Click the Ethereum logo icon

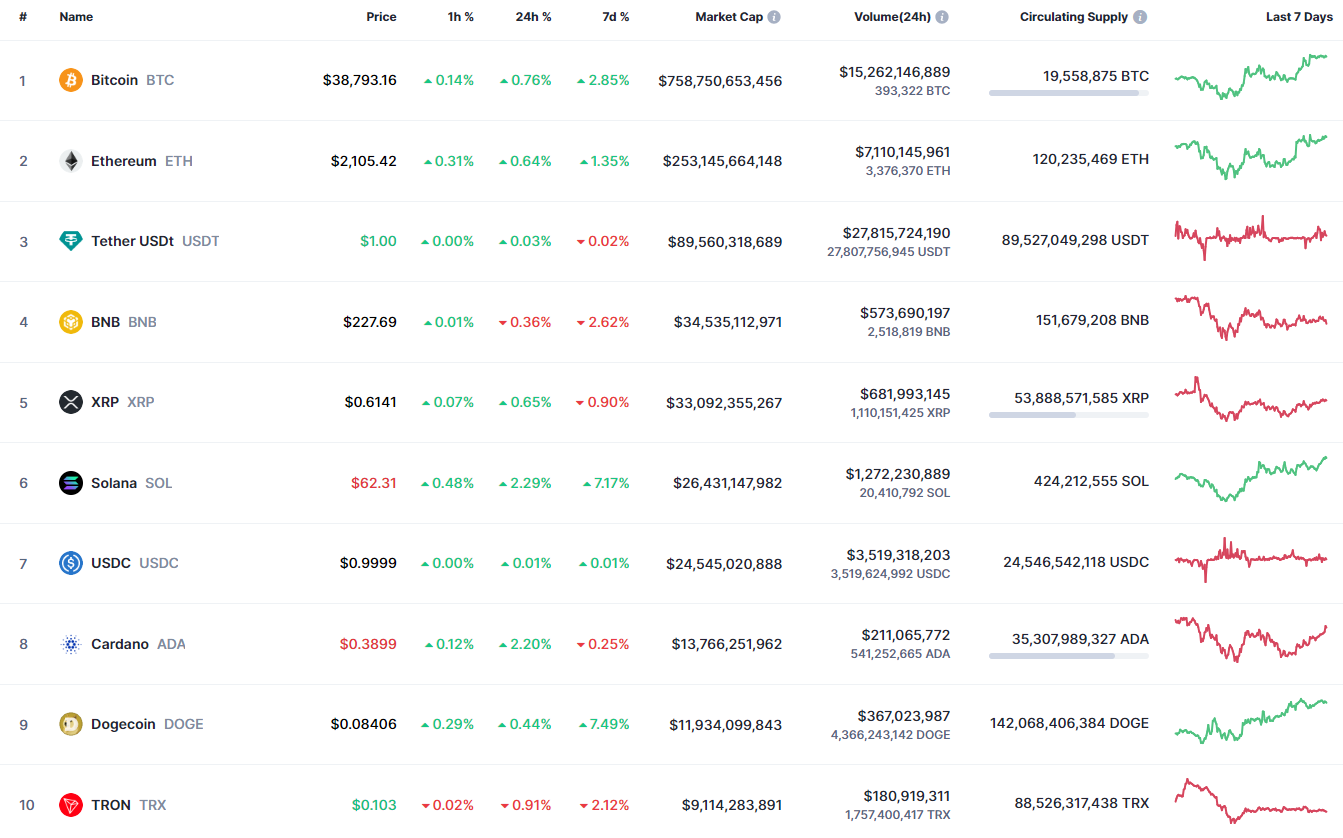pos(71,161)
